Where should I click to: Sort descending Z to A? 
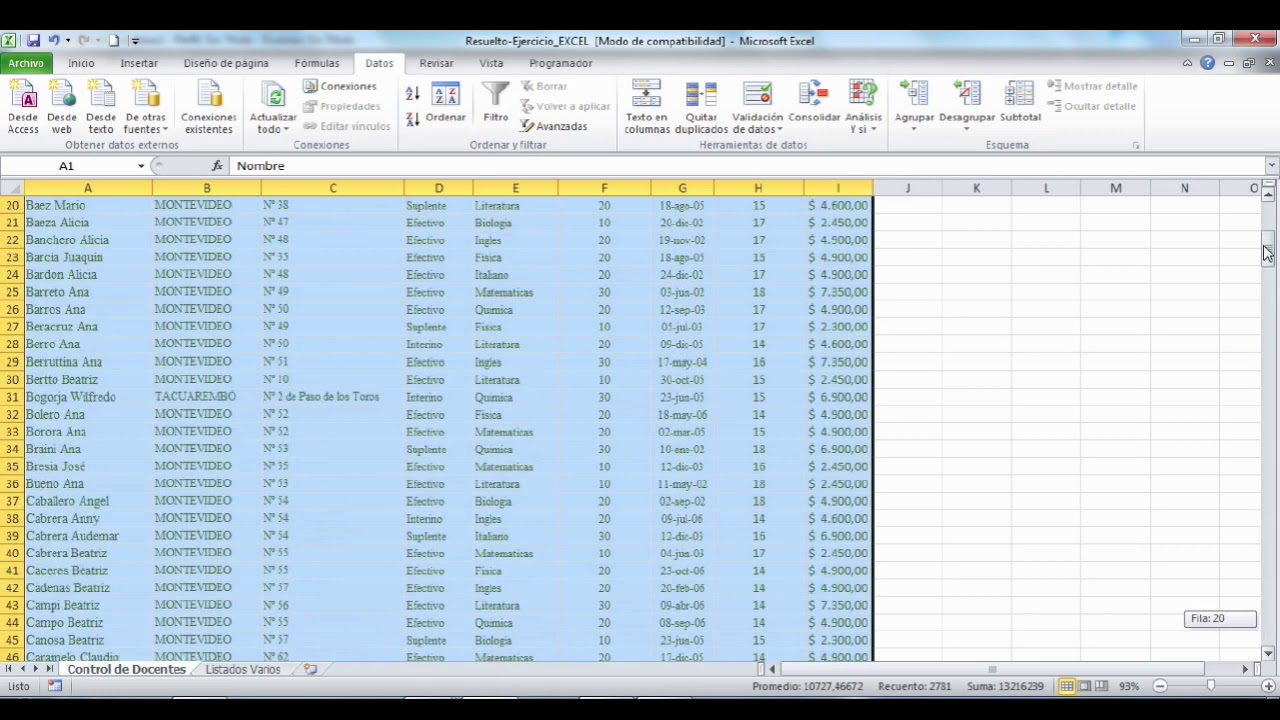[x=413, y=119]
